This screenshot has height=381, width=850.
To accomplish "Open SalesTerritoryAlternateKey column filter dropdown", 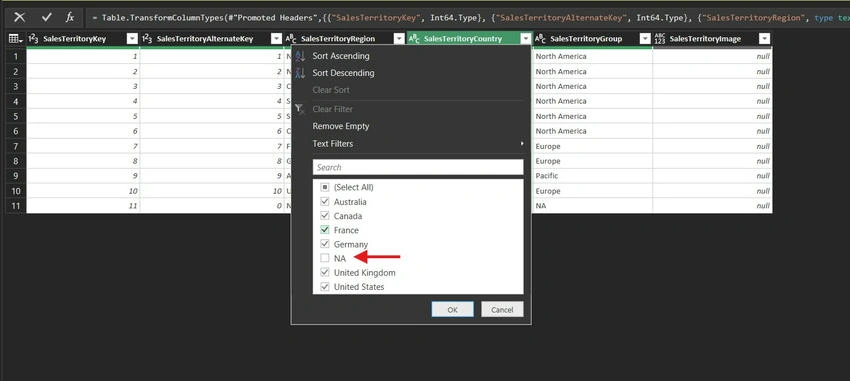I will point(276,38).
